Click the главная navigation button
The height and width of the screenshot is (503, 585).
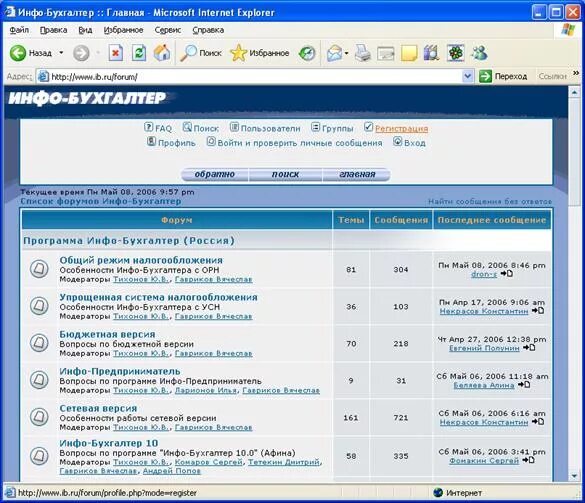tap(357, 174)
